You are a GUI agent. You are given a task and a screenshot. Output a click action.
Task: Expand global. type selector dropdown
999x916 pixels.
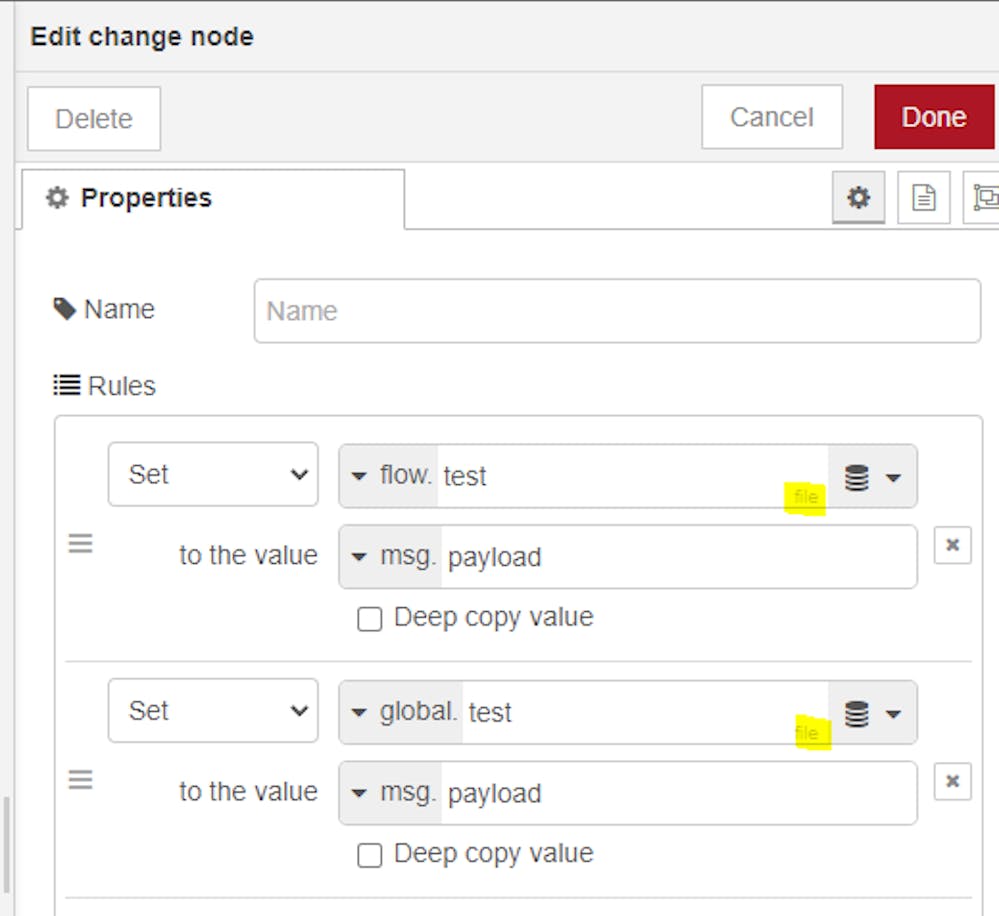click(400, 712)
